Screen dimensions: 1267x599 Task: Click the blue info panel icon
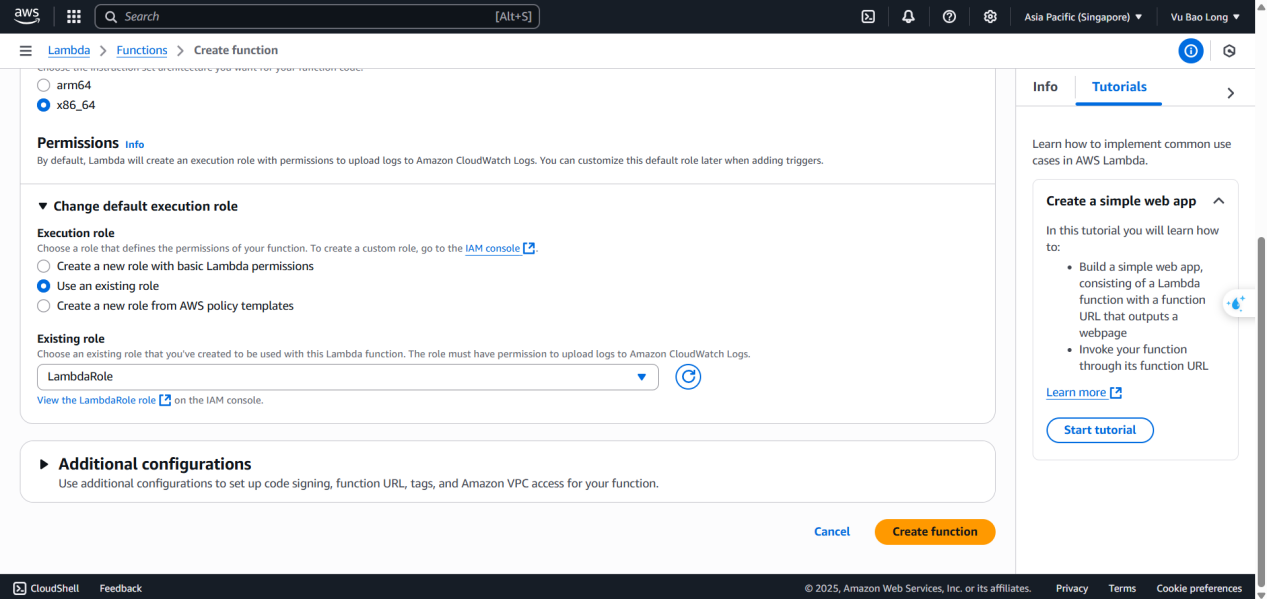coord(1190,51)
